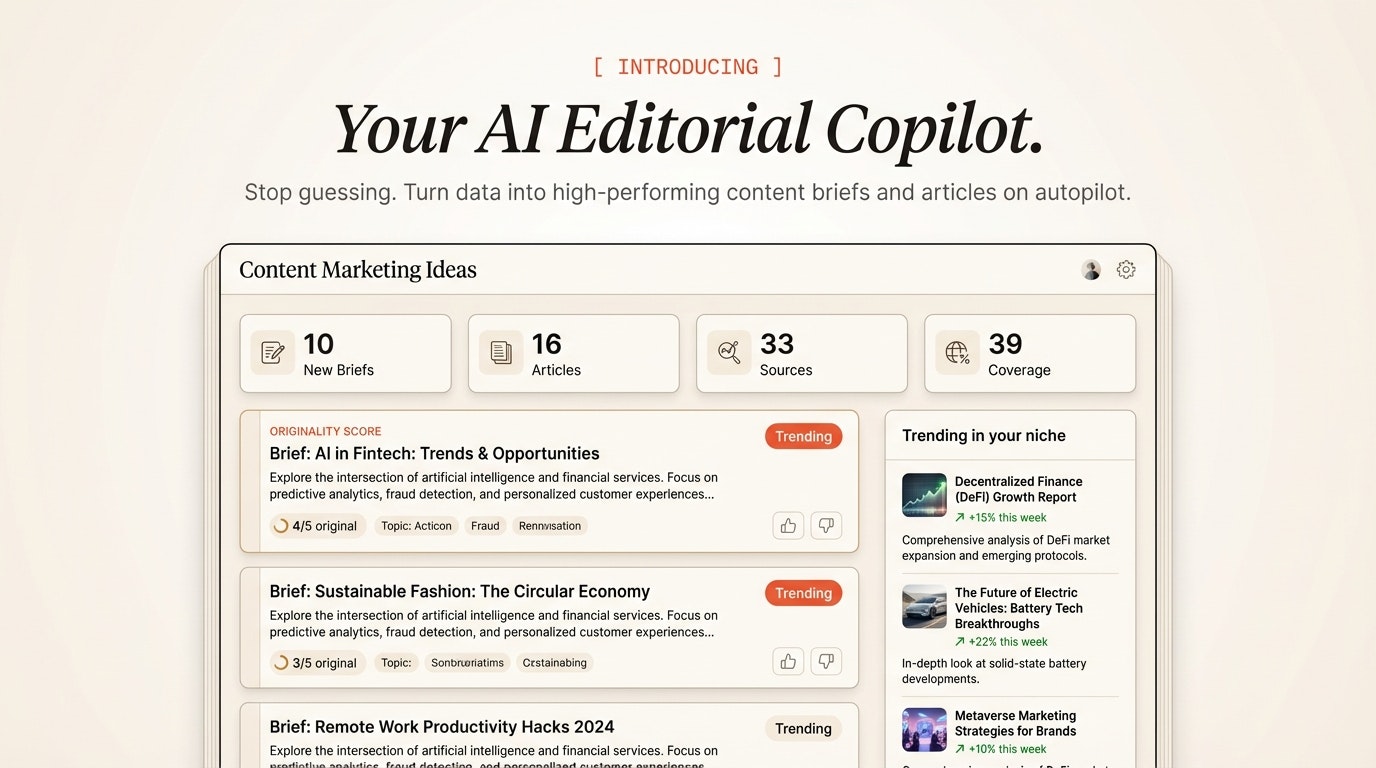Open the Sustainable Fashion brief title
Image resolution: width=1376 pixels, height=768 pixels.
pyautogui.click(x=459, y=591)
